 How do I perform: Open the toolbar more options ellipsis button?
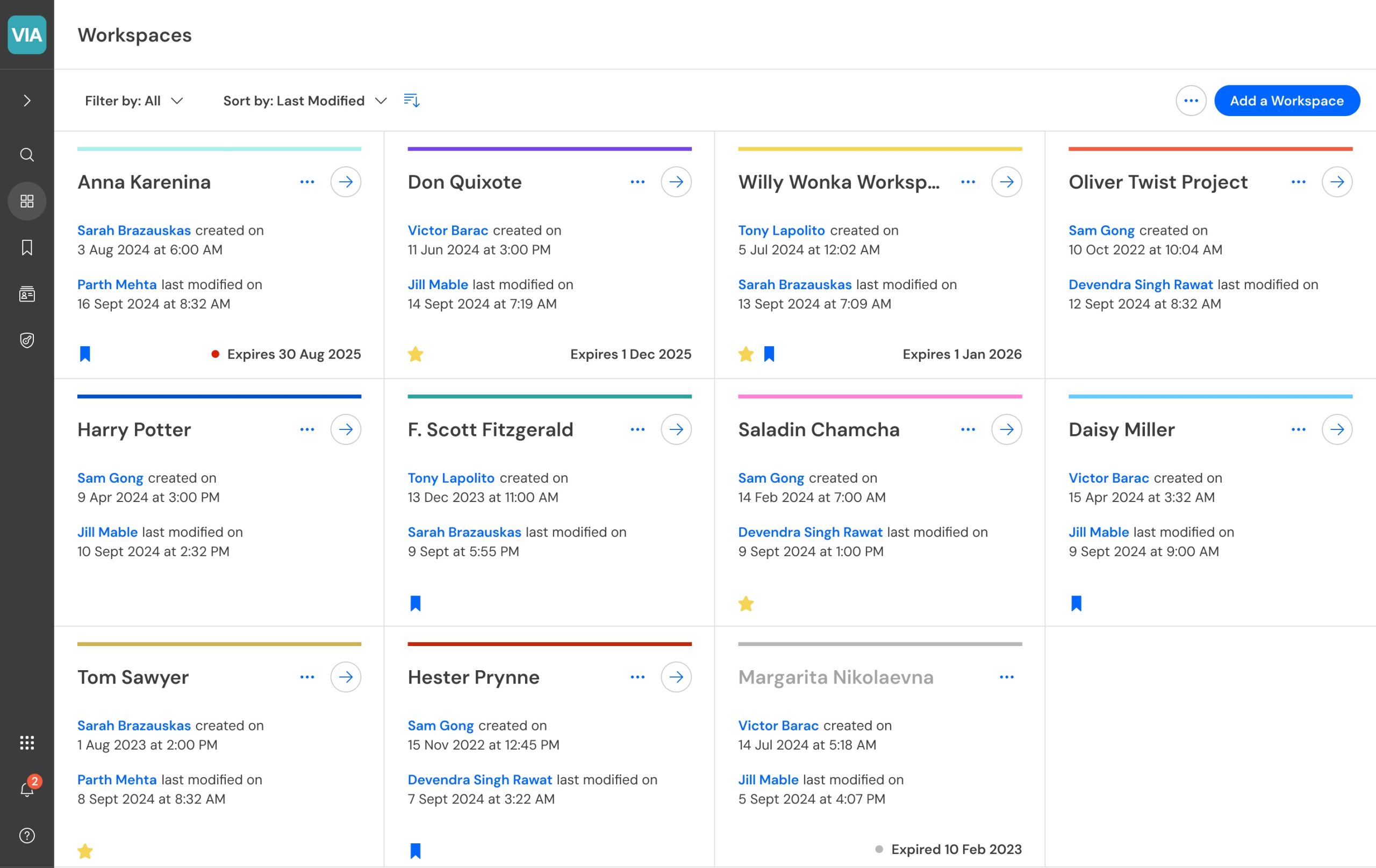pos(1191,101)
